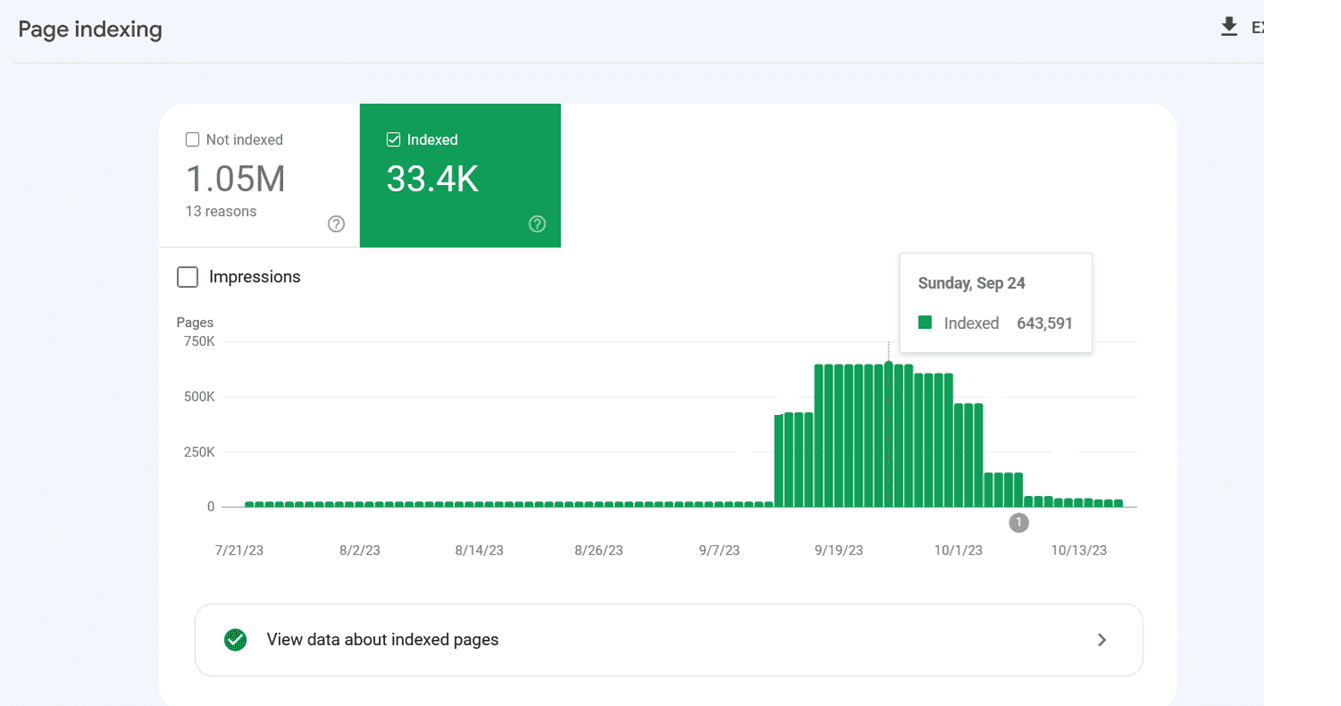This screenshot has width=1341, height=706.
Task: Click green Indexed legend square in tooltip
Action: pyautogui.click(x=925, y=323)
